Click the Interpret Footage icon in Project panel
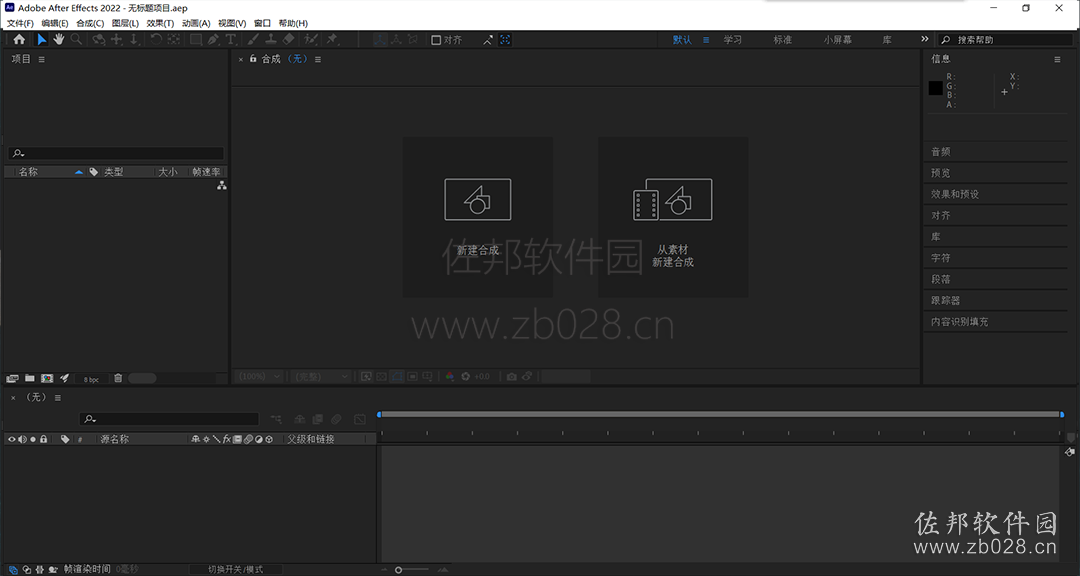The image size is (1080, 576). (x=12, y=378)
